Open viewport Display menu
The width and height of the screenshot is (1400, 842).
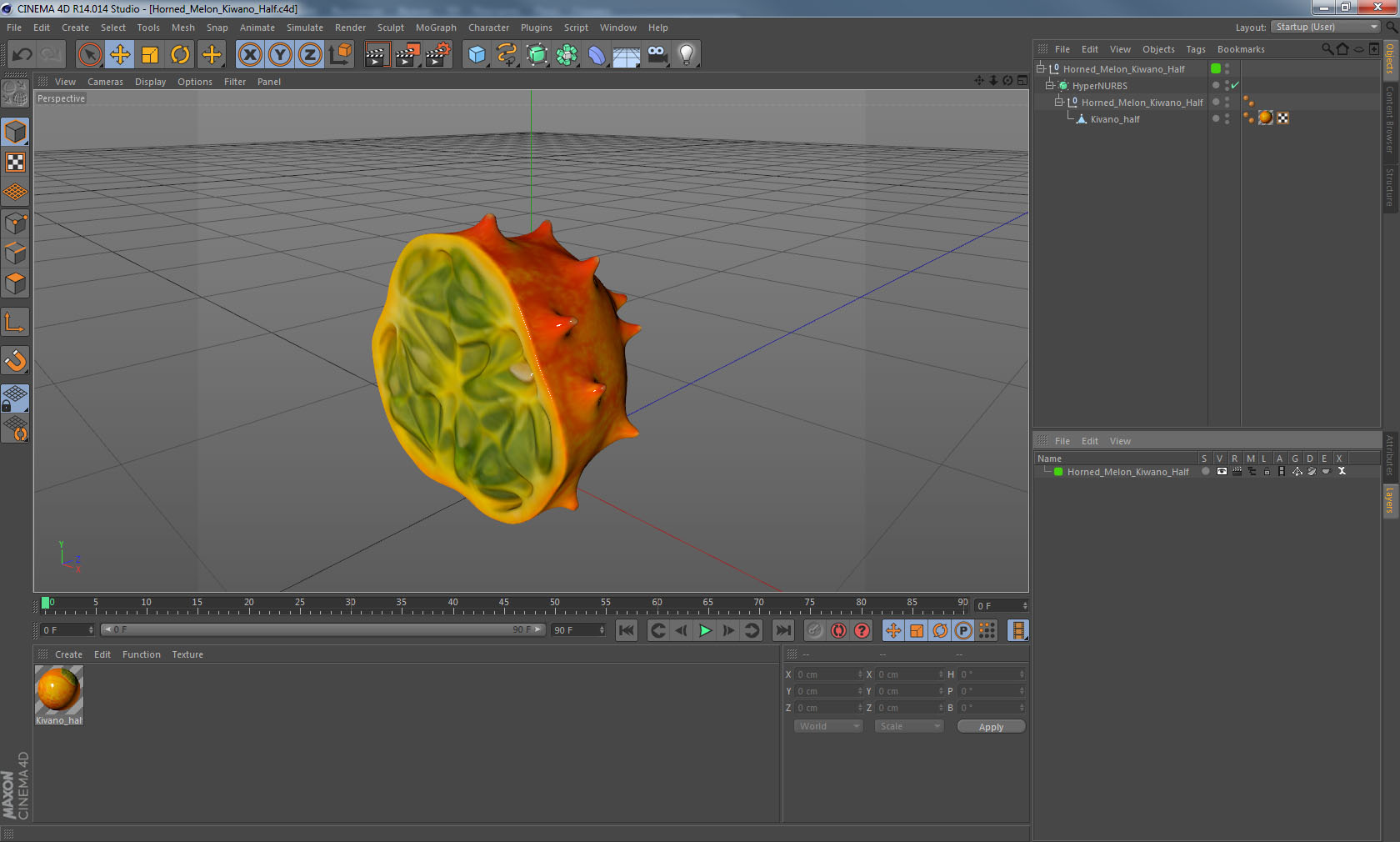[x=150, y=82]
